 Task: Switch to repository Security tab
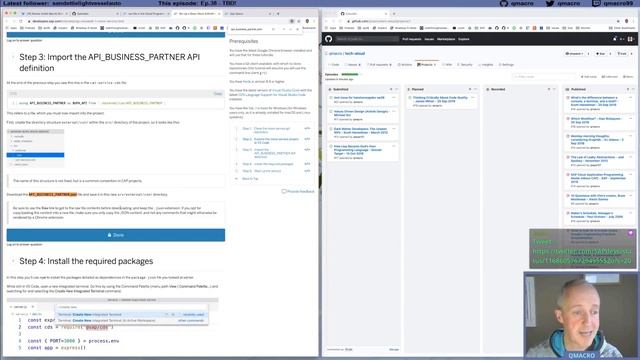click(x=465, y=64)
